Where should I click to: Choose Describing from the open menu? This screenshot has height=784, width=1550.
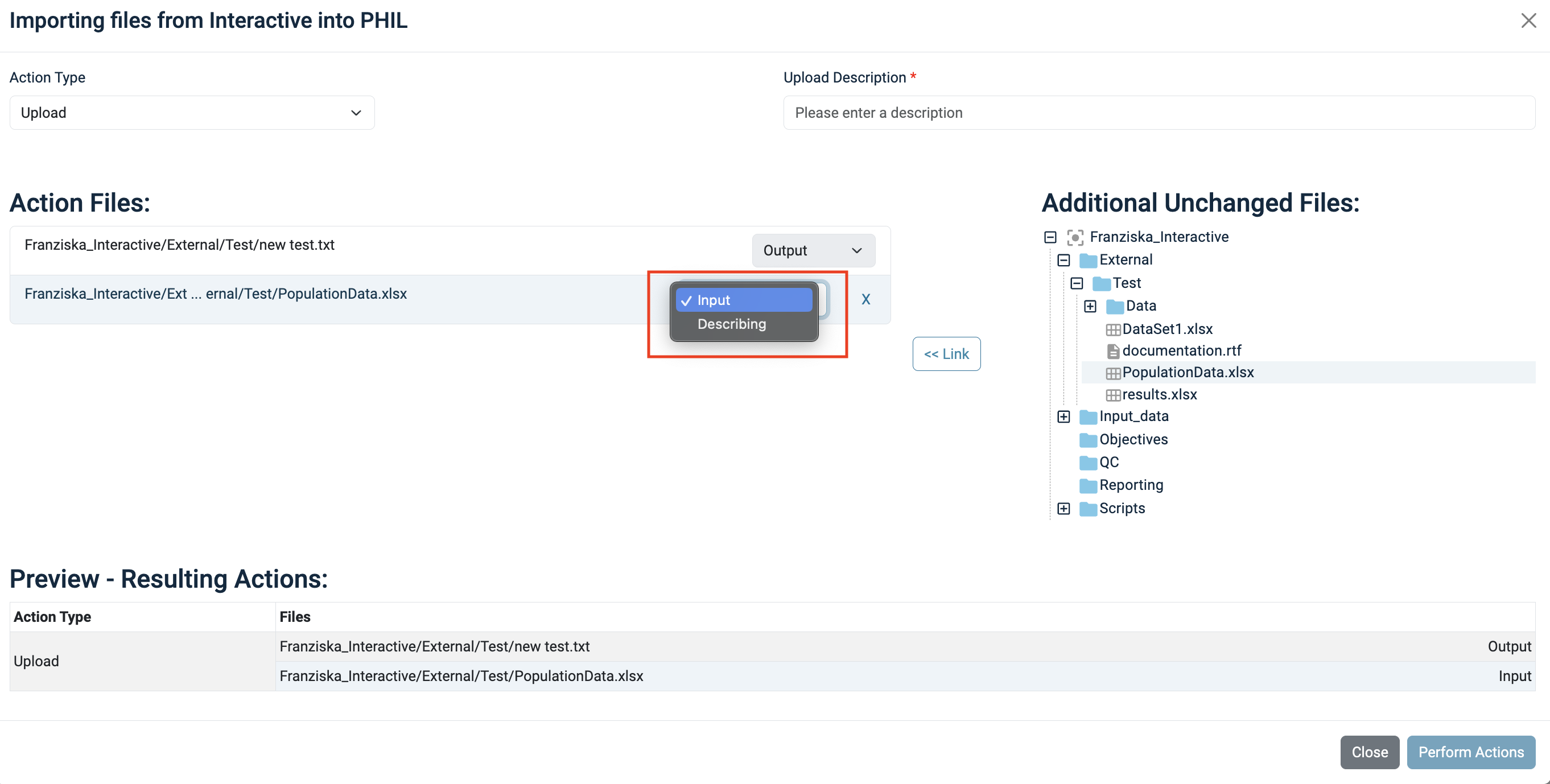click(731, 324)
